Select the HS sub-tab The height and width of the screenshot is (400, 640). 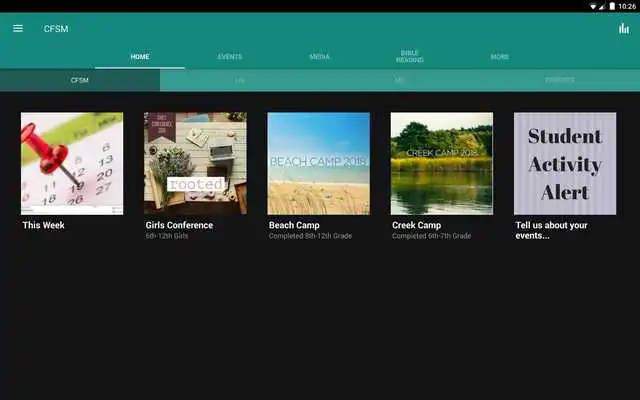[x=240, y=80]
